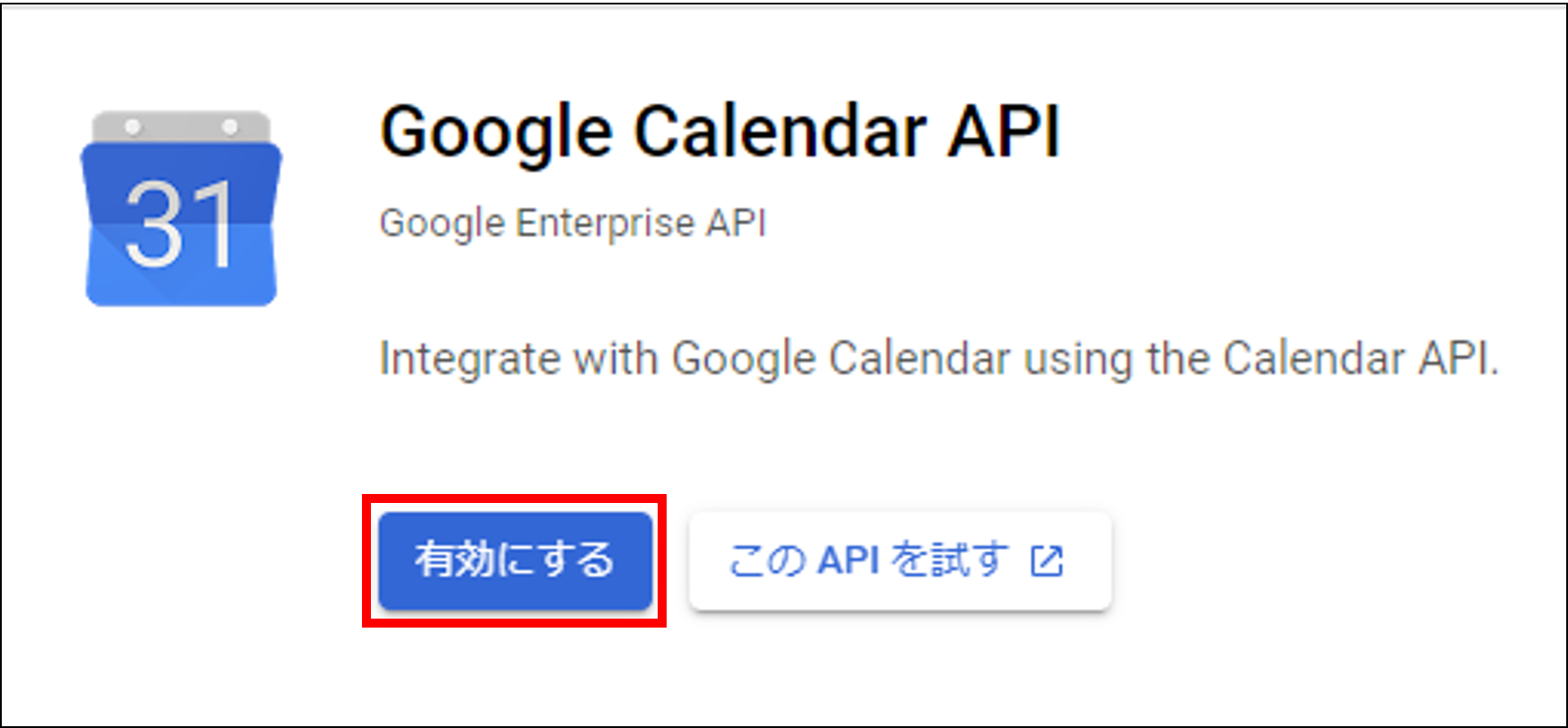Image resolution: width=1568 pixels, height=728 pixels.
Task: Click the Google Calendar logo icon
Action: [181, 208]
